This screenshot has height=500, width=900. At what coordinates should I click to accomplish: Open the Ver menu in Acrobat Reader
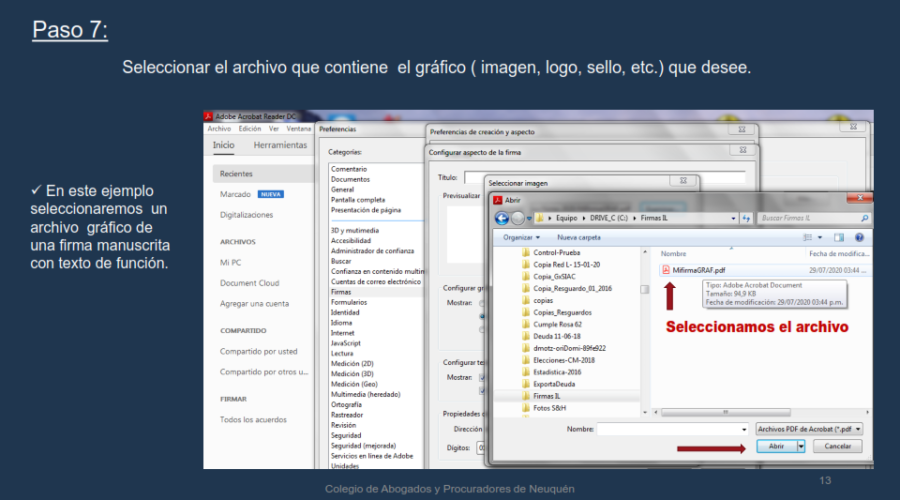(x=274, y=129)
